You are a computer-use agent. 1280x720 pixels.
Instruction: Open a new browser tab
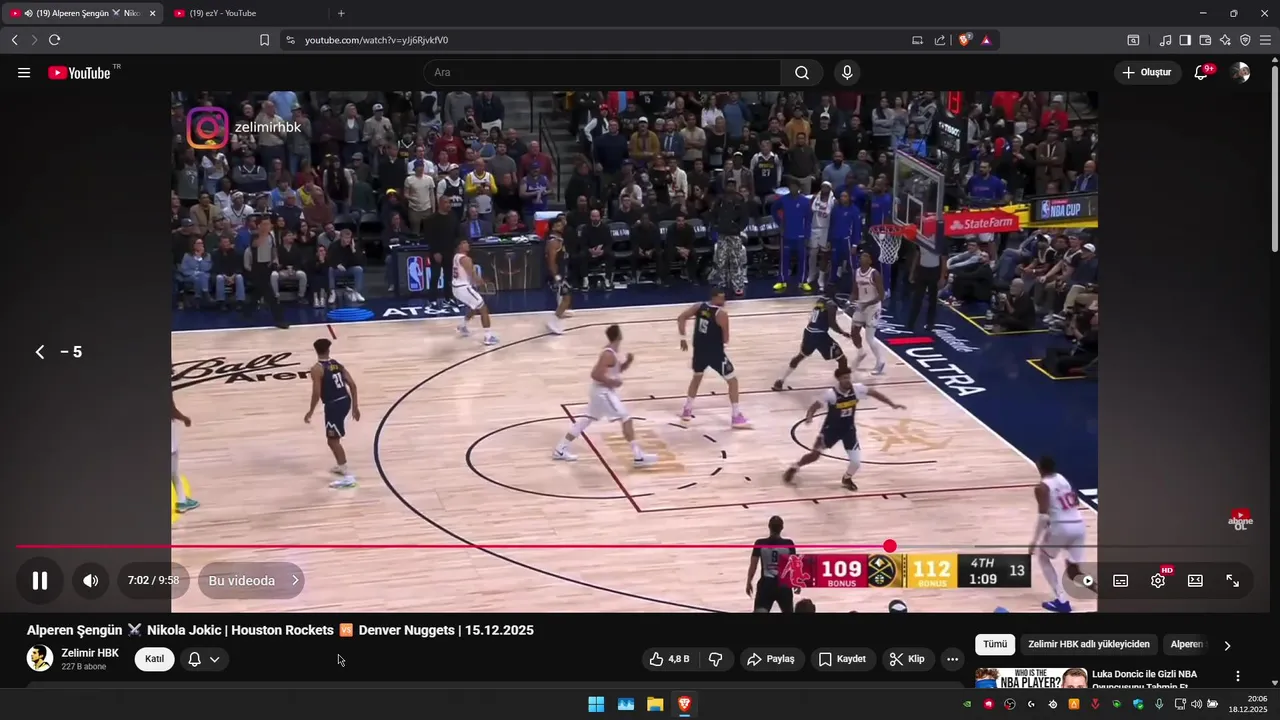[x=341, y=13]
